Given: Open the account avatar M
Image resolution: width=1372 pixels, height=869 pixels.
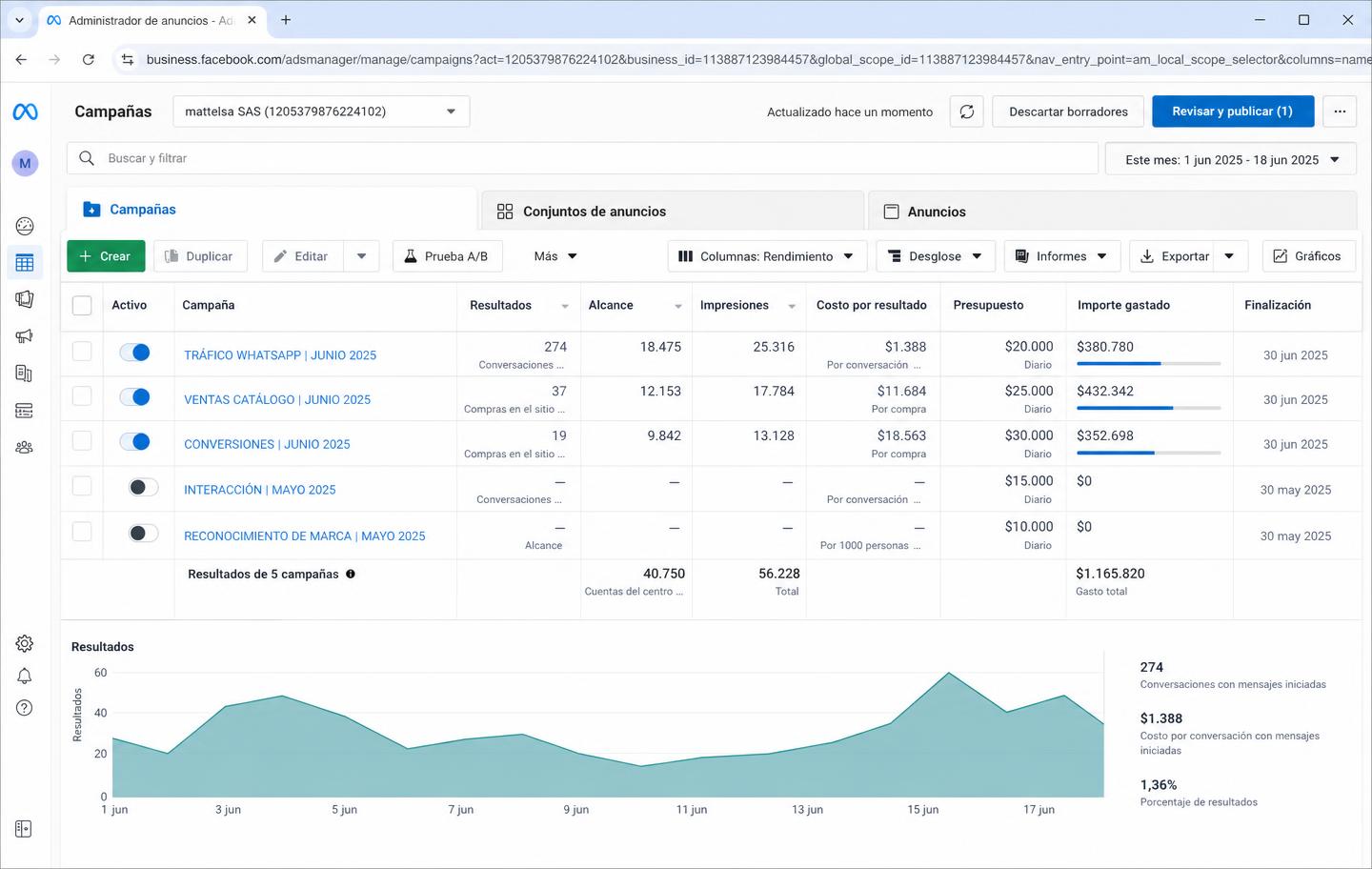Looking at the screenshot, I should (x=25, y=163).
